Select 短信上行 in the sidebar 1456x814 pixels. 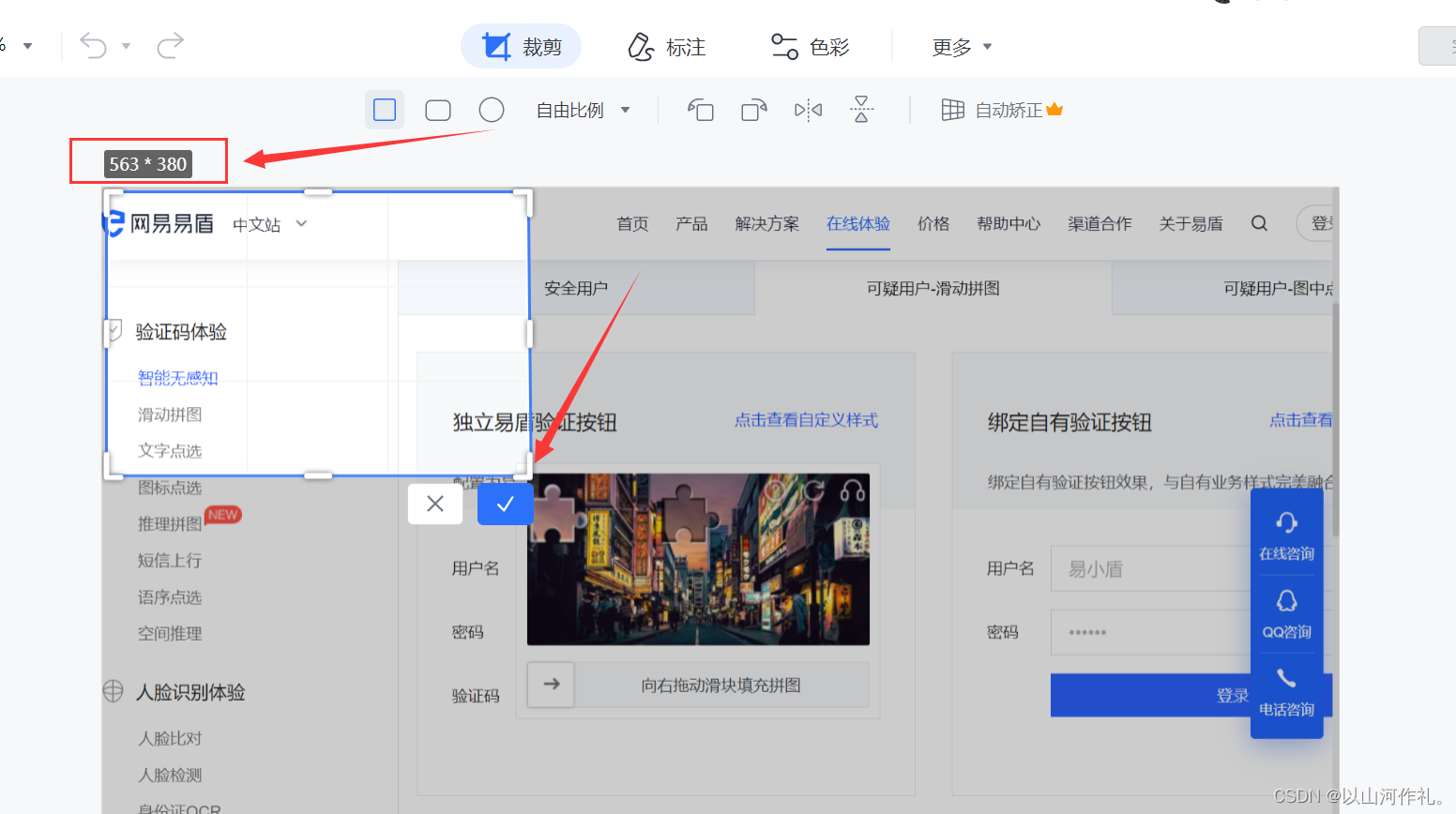[170, 561]
